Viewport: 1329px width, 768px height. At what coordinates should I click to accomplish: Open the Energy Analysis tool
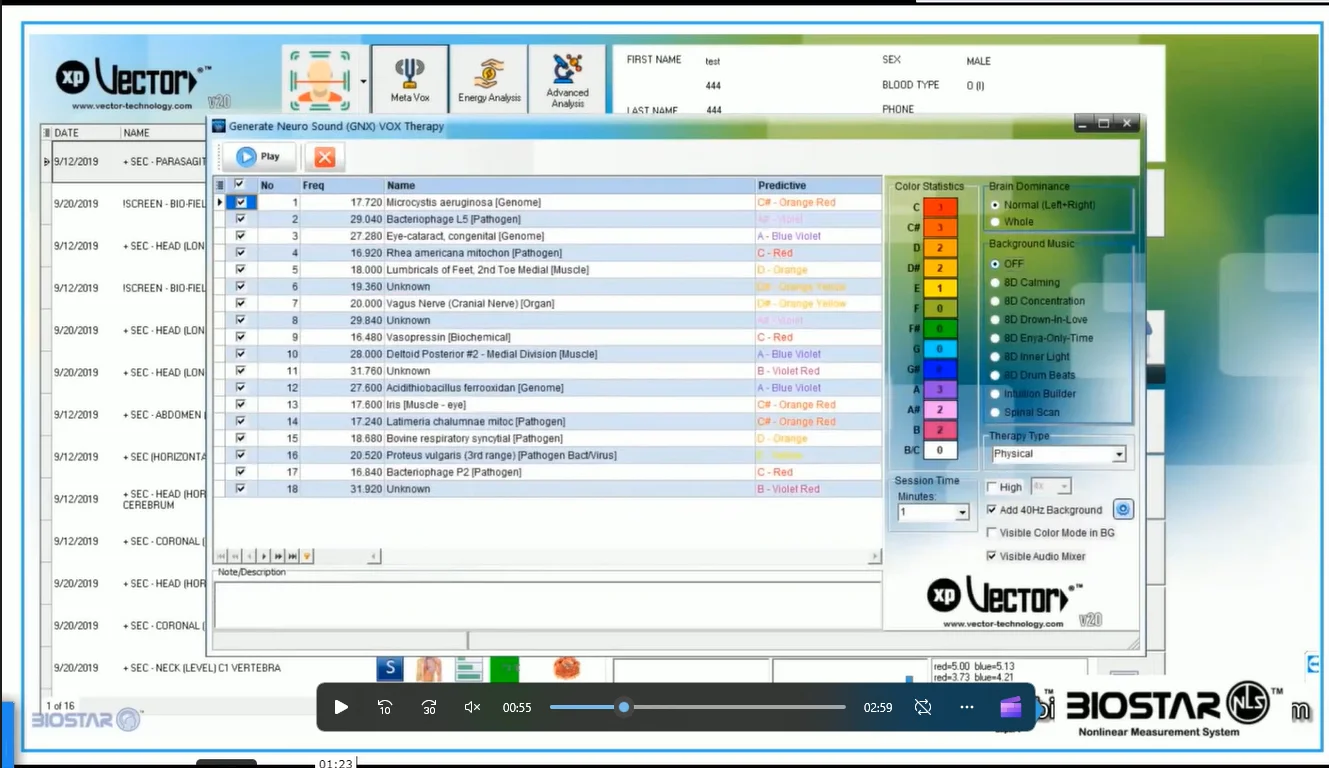click(x=489, y=79)
